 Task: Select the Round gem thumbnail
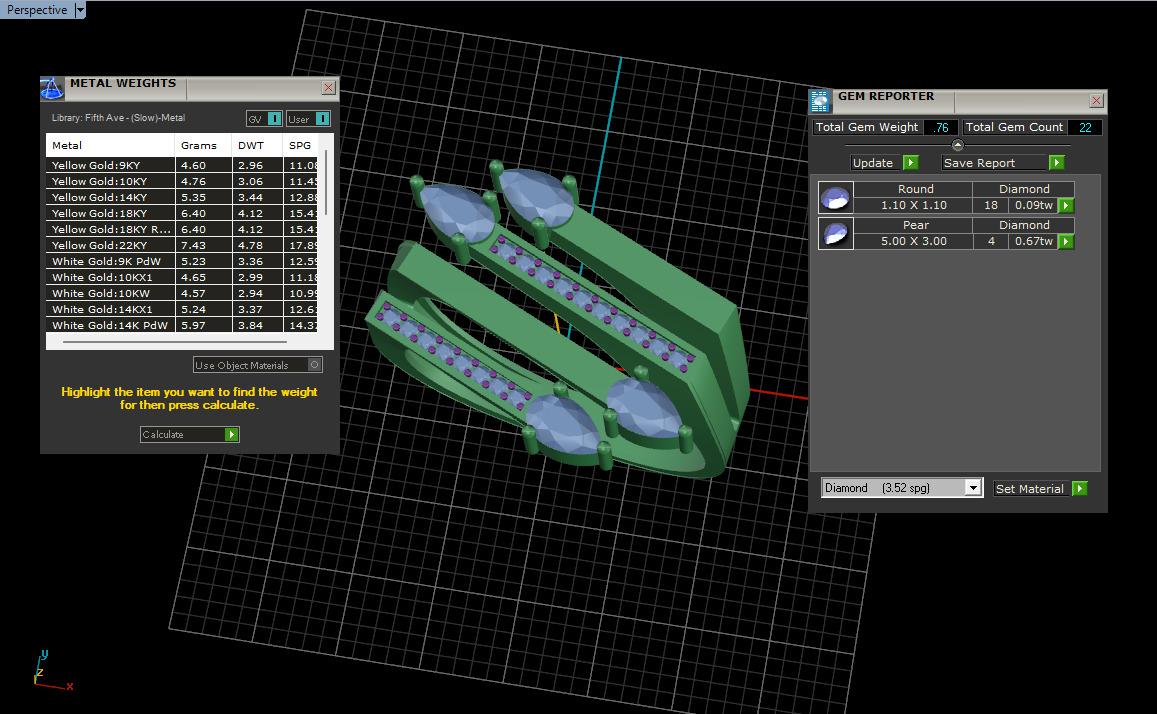click(836, 198)
